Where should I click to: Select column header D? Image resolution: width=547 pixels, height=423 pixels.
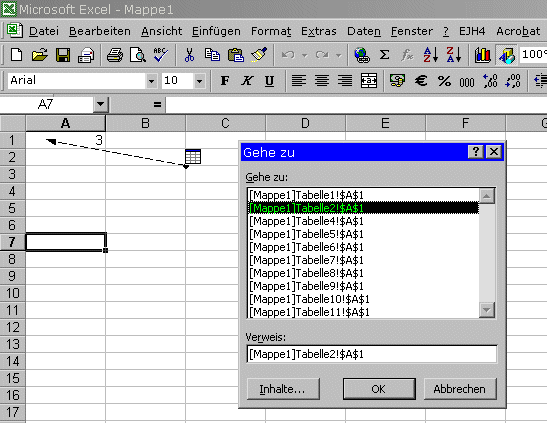305,123
